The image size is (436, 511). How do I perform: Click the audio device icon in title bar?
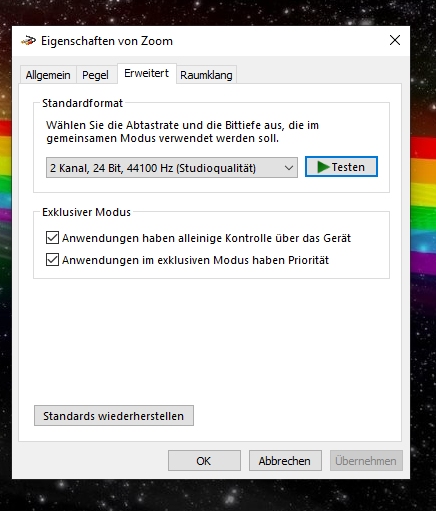click(x=28, y=41)
